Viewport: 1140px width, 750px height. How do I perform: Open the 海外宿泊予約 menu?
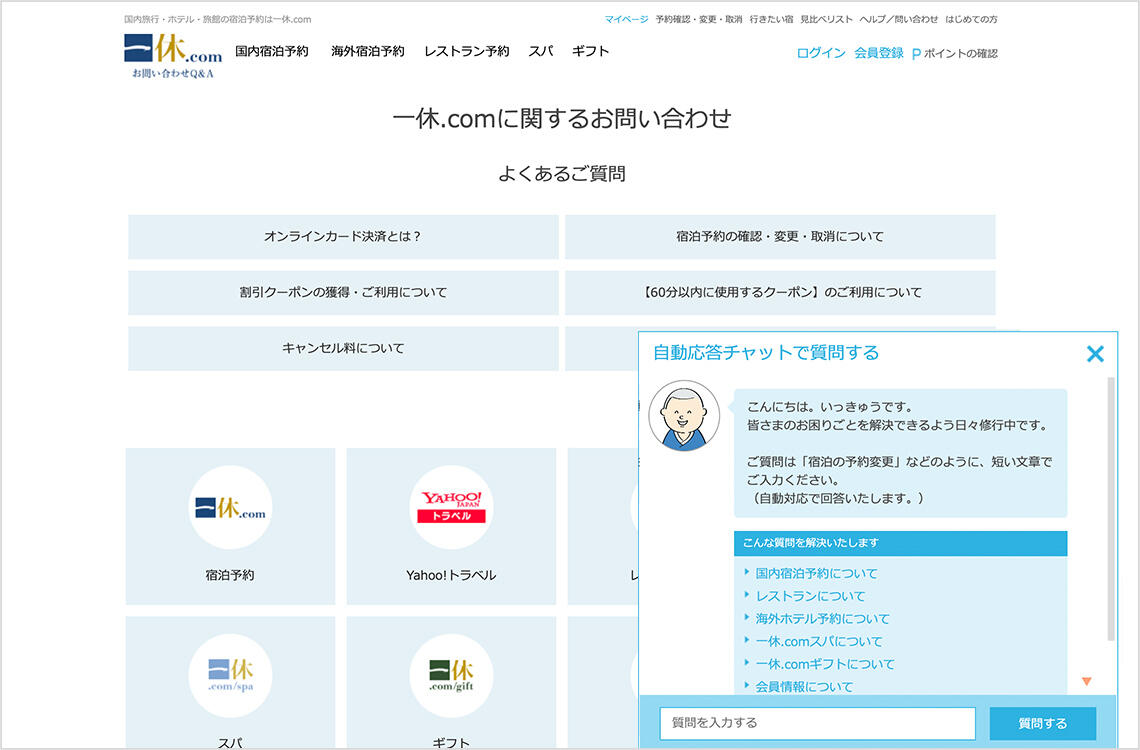(368, 51)
